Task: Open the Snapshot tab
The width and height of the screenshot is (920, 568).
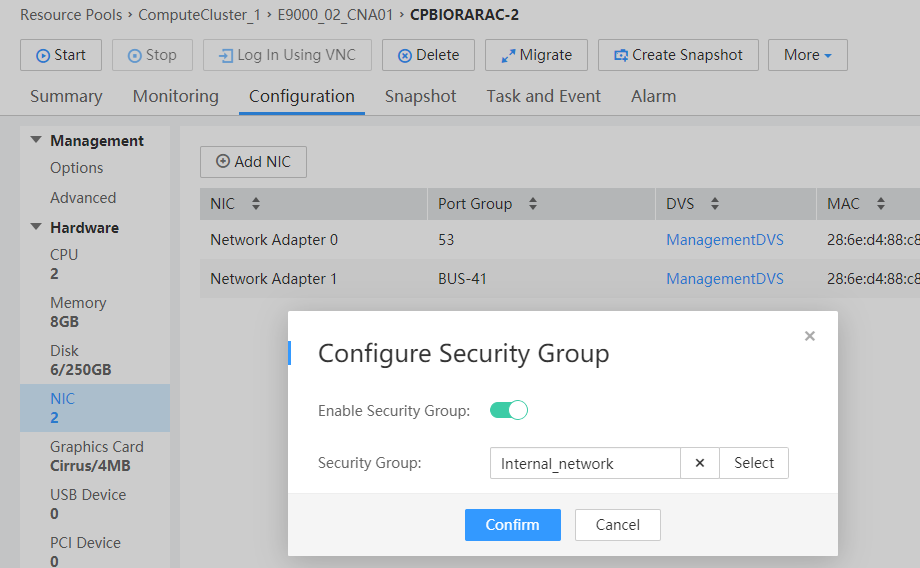Action: pos(420,96)
